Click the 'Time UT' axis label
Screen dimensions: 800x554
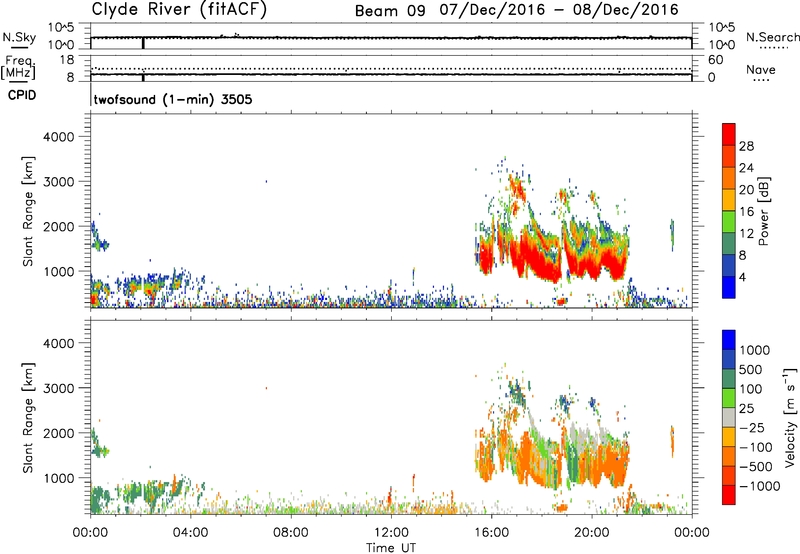point(391,548)
